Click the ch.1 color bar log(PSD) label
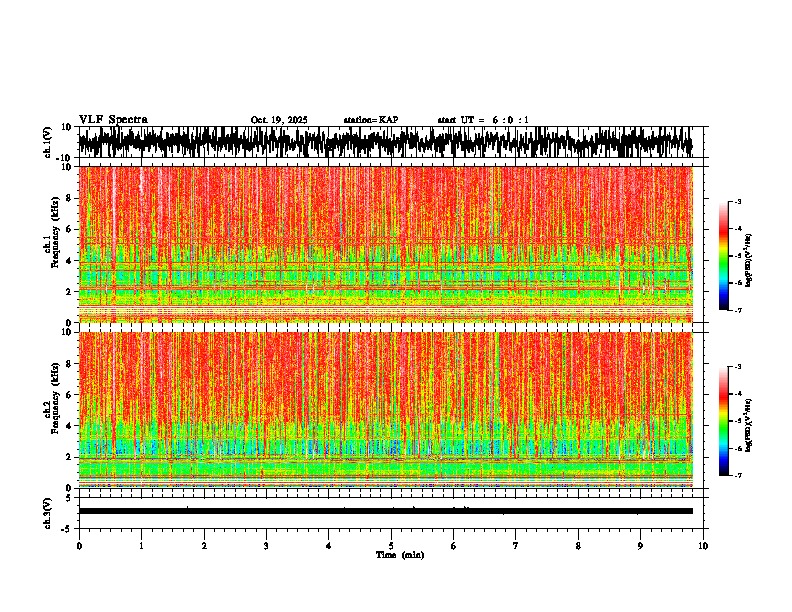This screenshot has width=792, height=612. click(x=749, y=261)
